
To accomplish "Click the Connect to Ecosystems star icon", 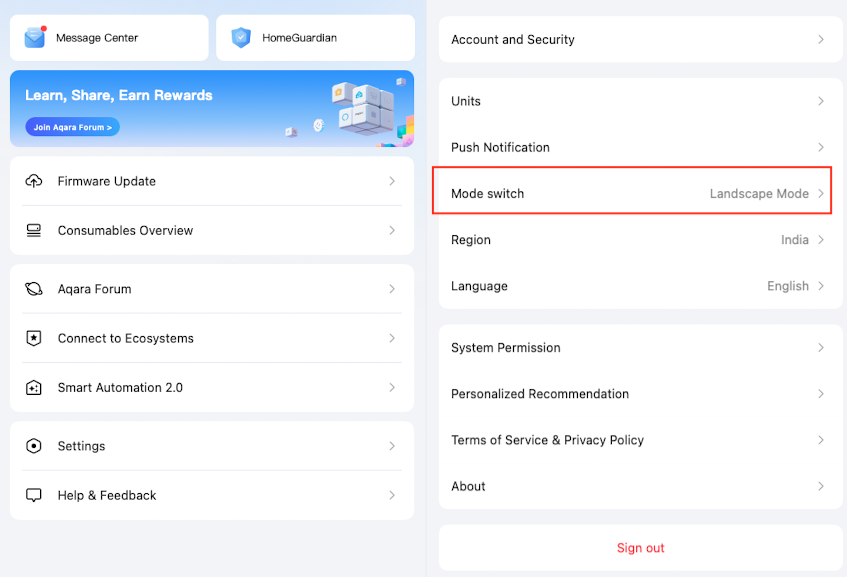I will pyautogui.click(x=34, y=338).
